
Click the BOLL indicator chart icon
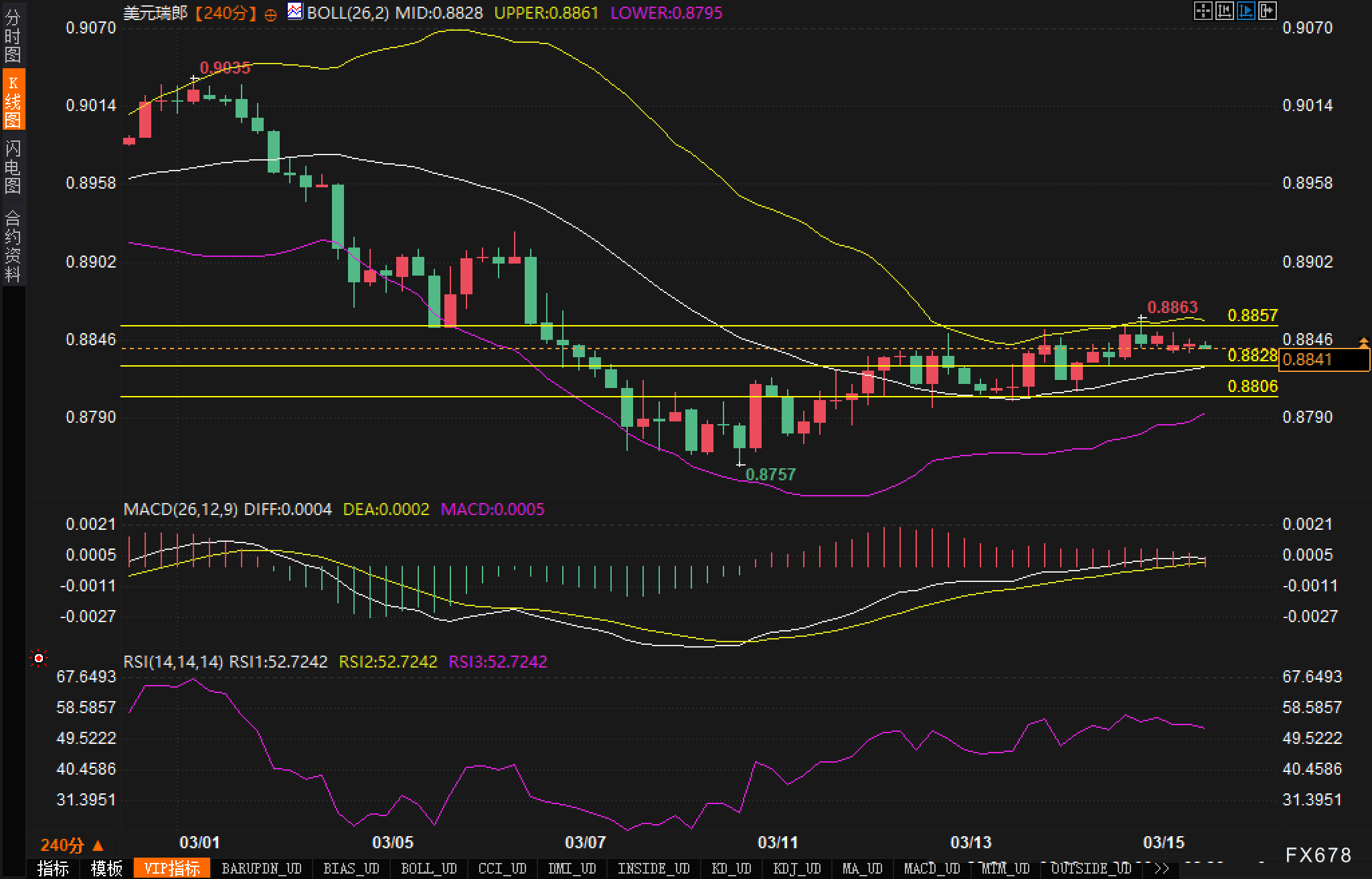click(294, 11)
